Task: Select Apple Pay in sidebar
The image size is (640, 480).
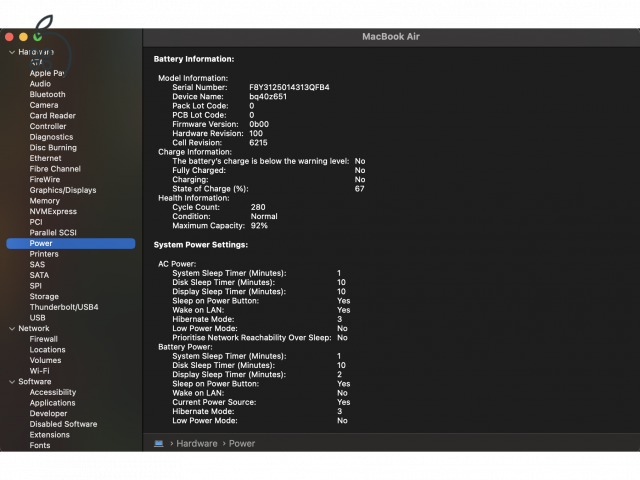Action: (47, 73)
